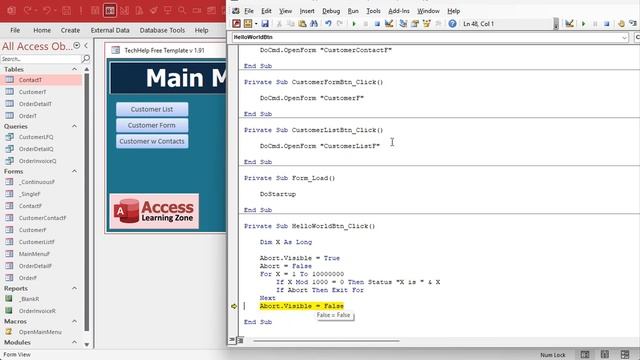Click the blue Help question mark icon
640x360 pixels.
(x=452, y=24)
